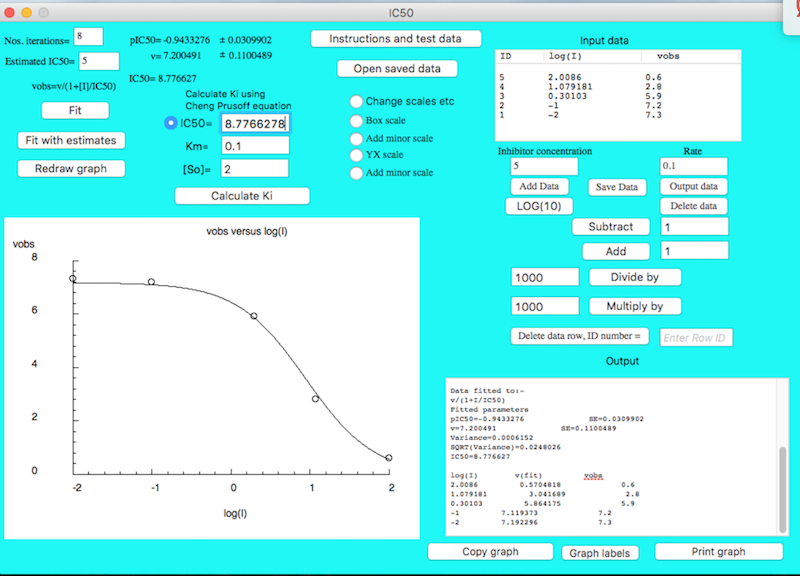Open Graph labels settings
This screenshot has width=800, height=576.
(x=600, y=553)
